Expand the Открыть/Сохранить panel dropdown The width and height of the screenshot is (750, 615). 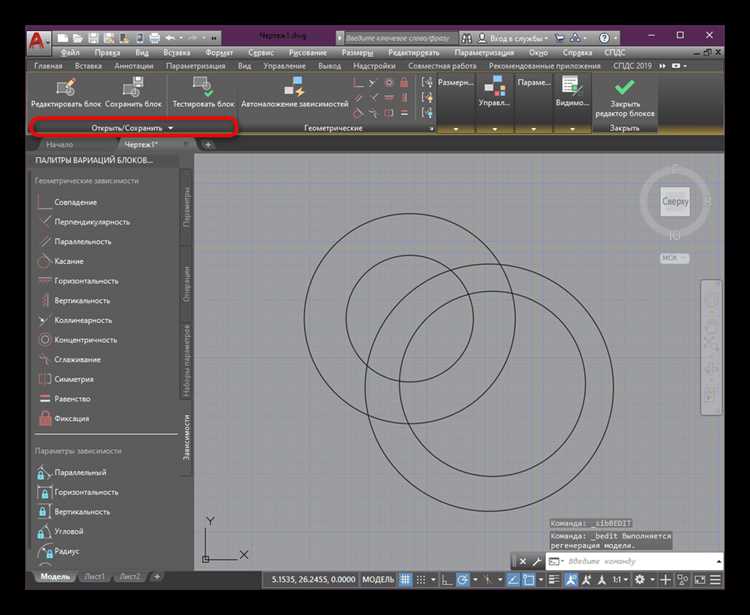pos(171,128)
